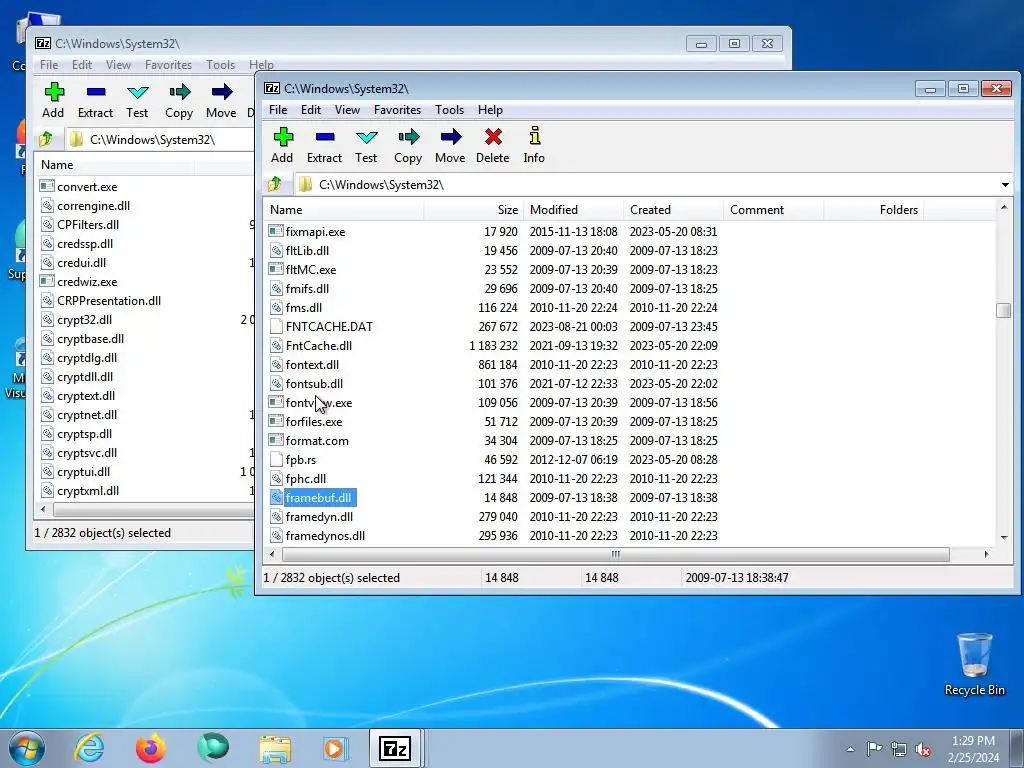Click Add icon in front 7-Zip window
The width and height of the screenshot is (1024, 768).
[283, 137]
